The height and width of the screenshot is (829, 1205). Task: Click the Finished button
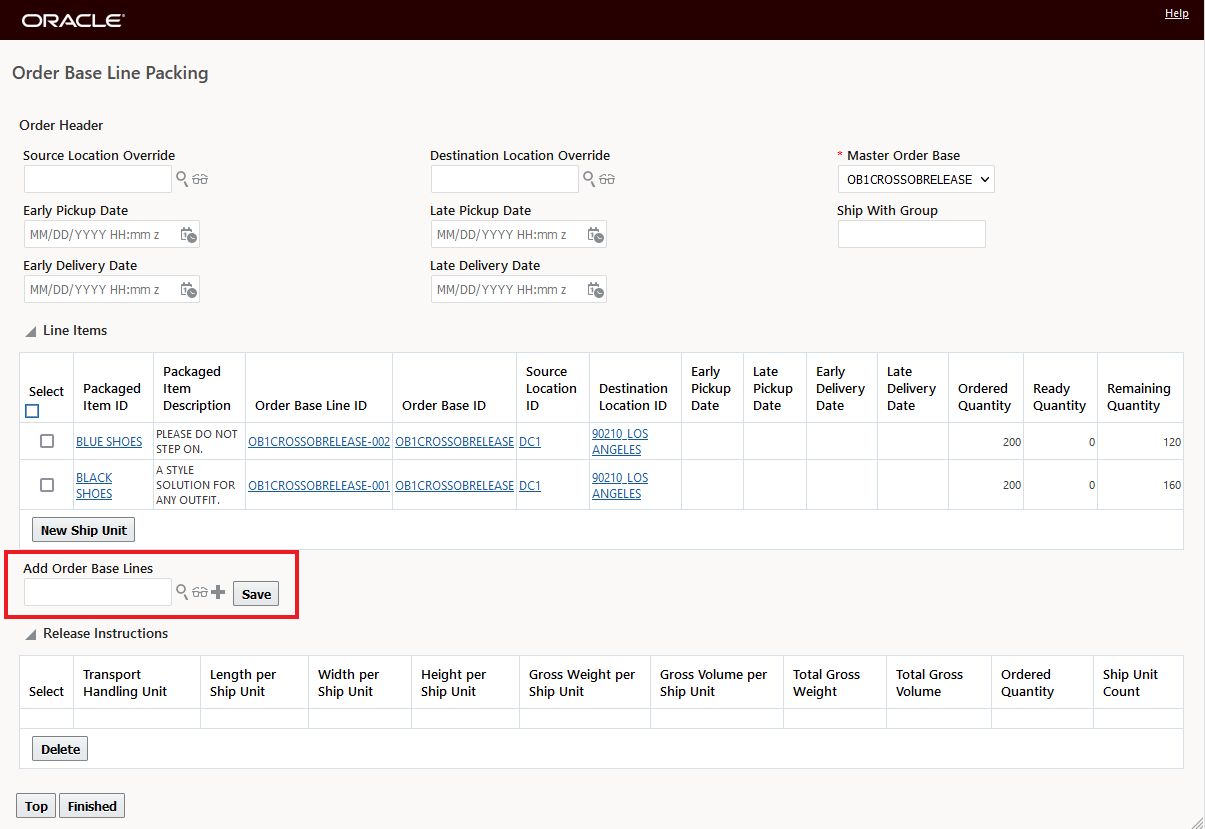pos(92,806)
